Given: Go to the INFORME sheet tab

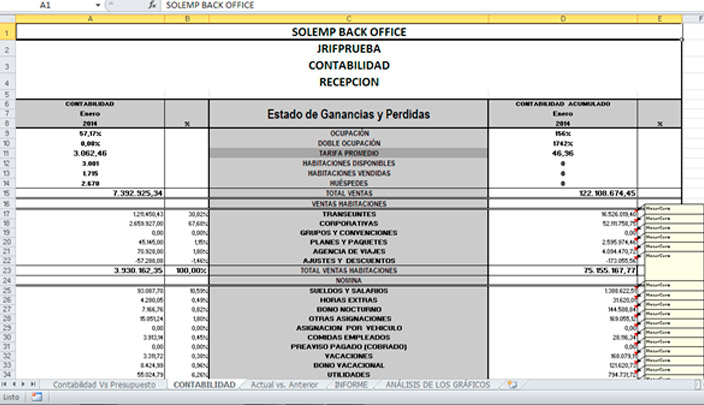Looking at the screenshot, I should [350, 384].
